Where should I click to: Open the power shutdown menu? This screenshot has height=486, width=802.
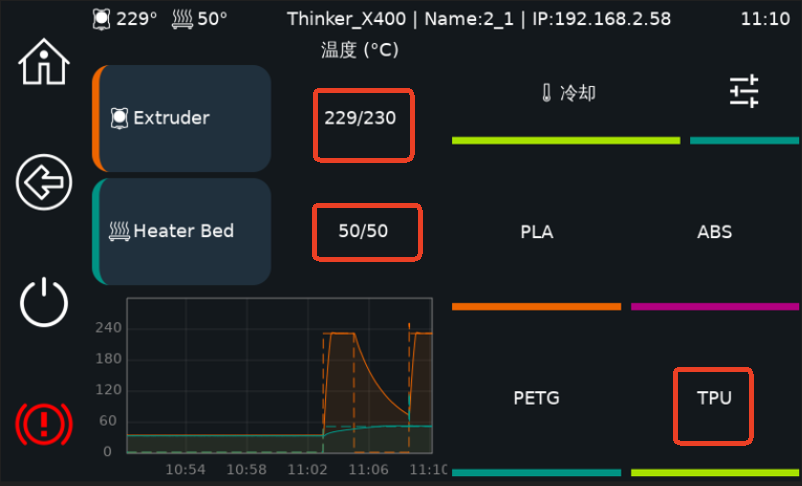pos(44,303)
